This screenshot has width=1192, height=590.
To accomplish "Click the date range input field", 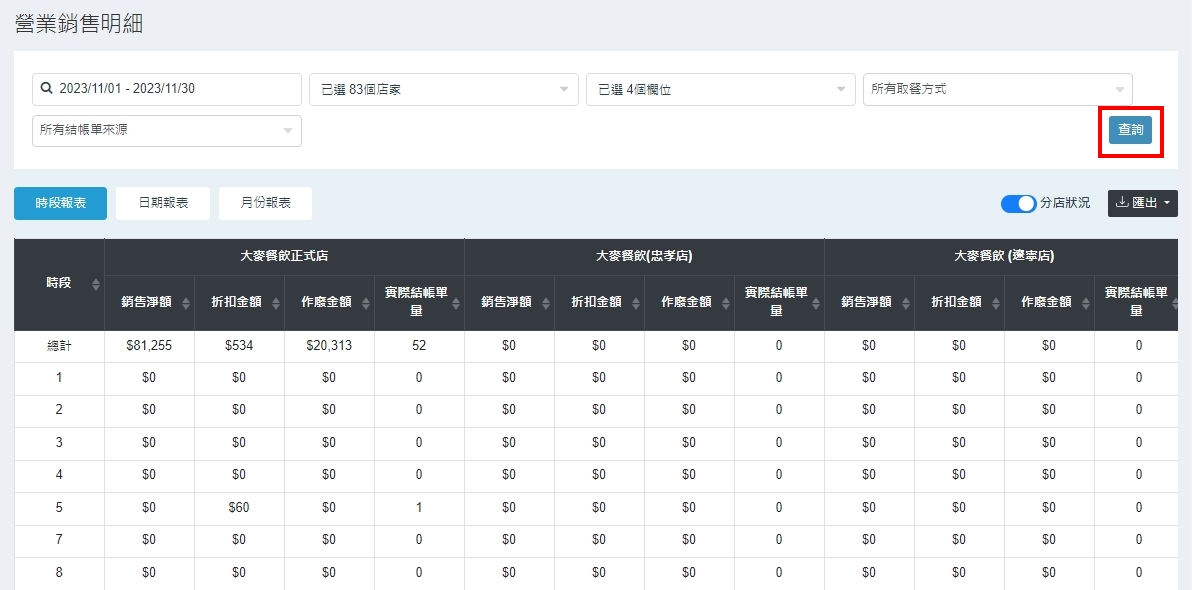I will [x=166, y=89].
